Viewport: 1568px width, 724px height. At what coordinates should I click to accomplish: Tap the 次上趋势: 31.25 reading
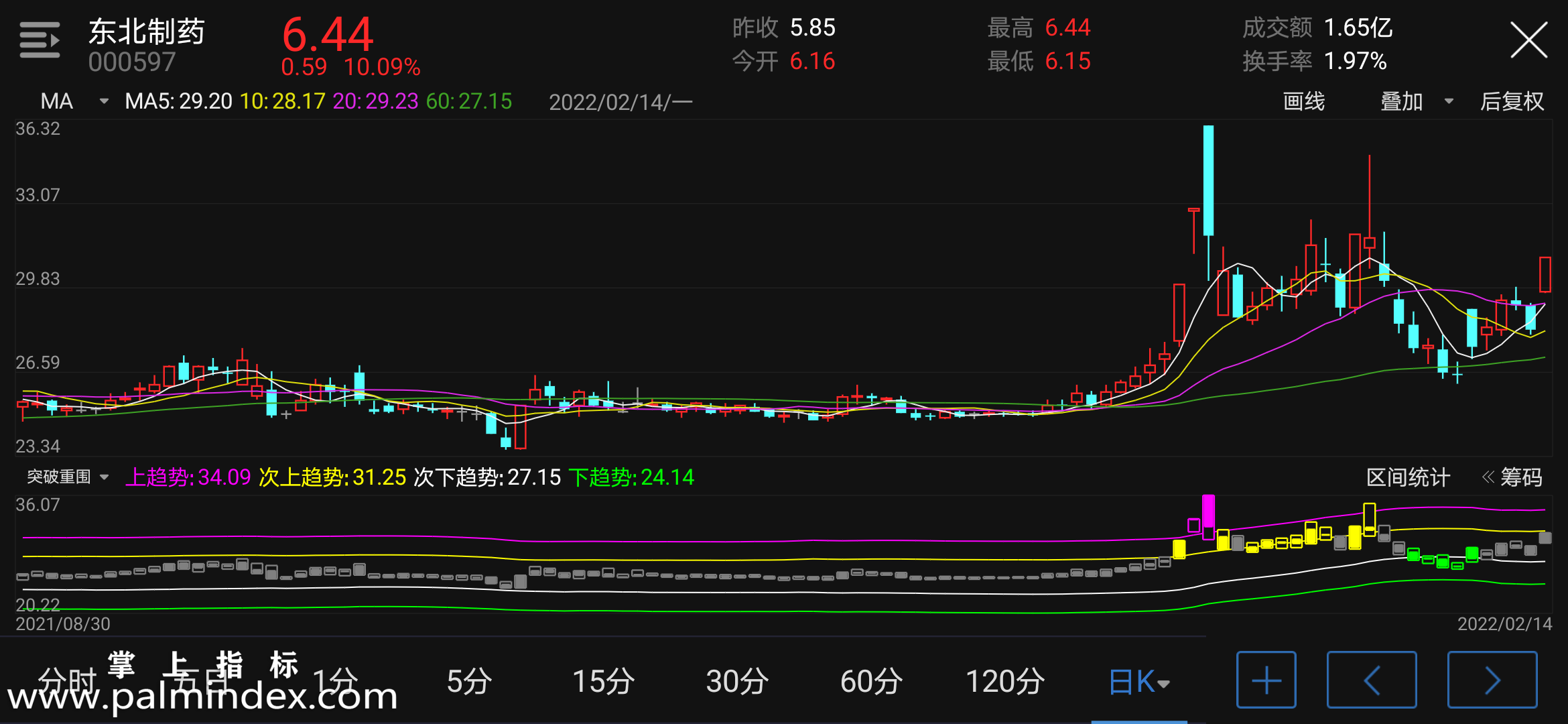point(332,477)
